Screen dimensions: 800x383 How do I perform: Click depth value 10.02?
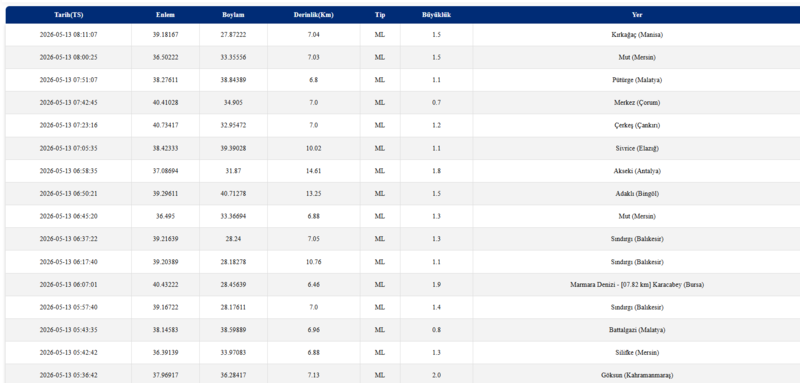tap(313, 148)
